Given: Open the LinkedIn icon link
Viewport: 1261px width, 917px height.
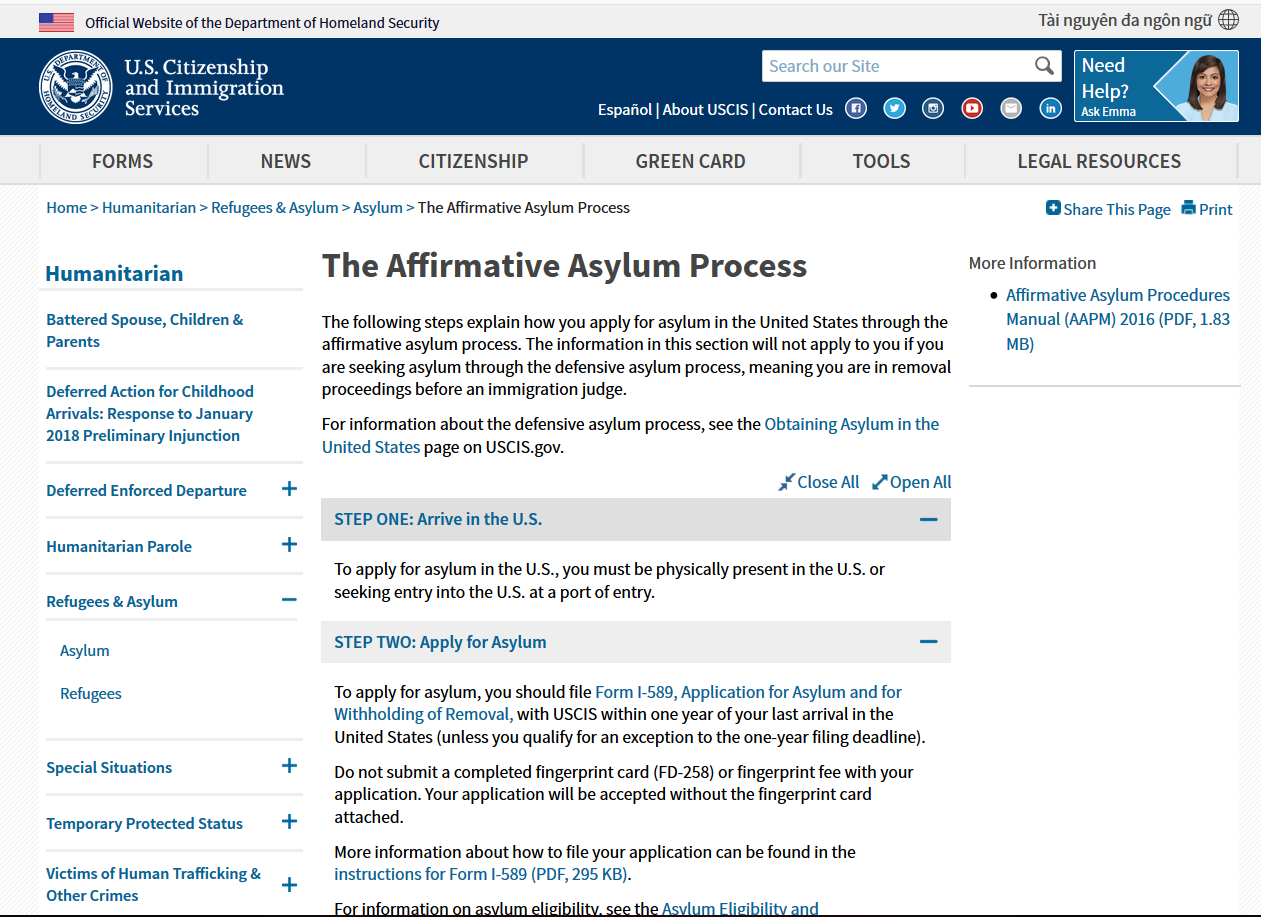Looking at the screenshot, I should [1050, 109].
